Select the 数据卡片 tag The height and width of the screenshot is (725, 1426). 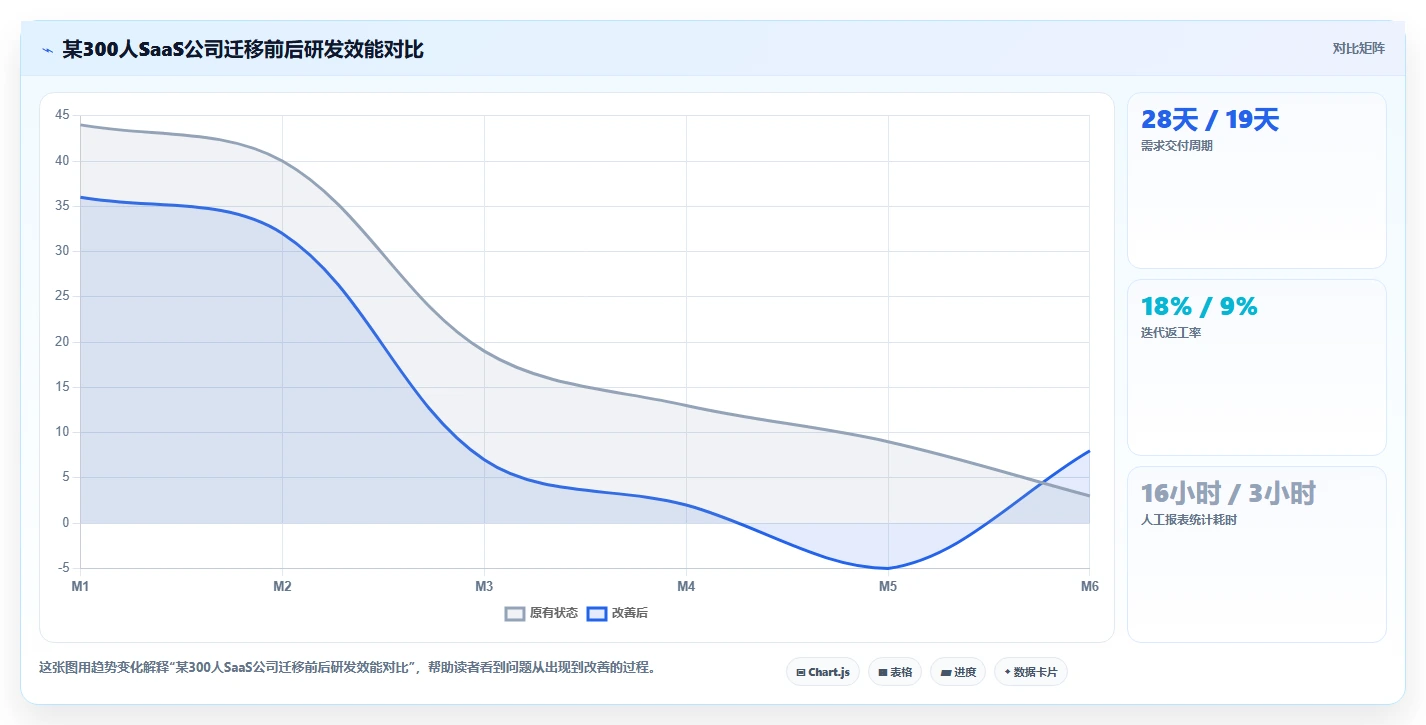(x=1031, y=672)
